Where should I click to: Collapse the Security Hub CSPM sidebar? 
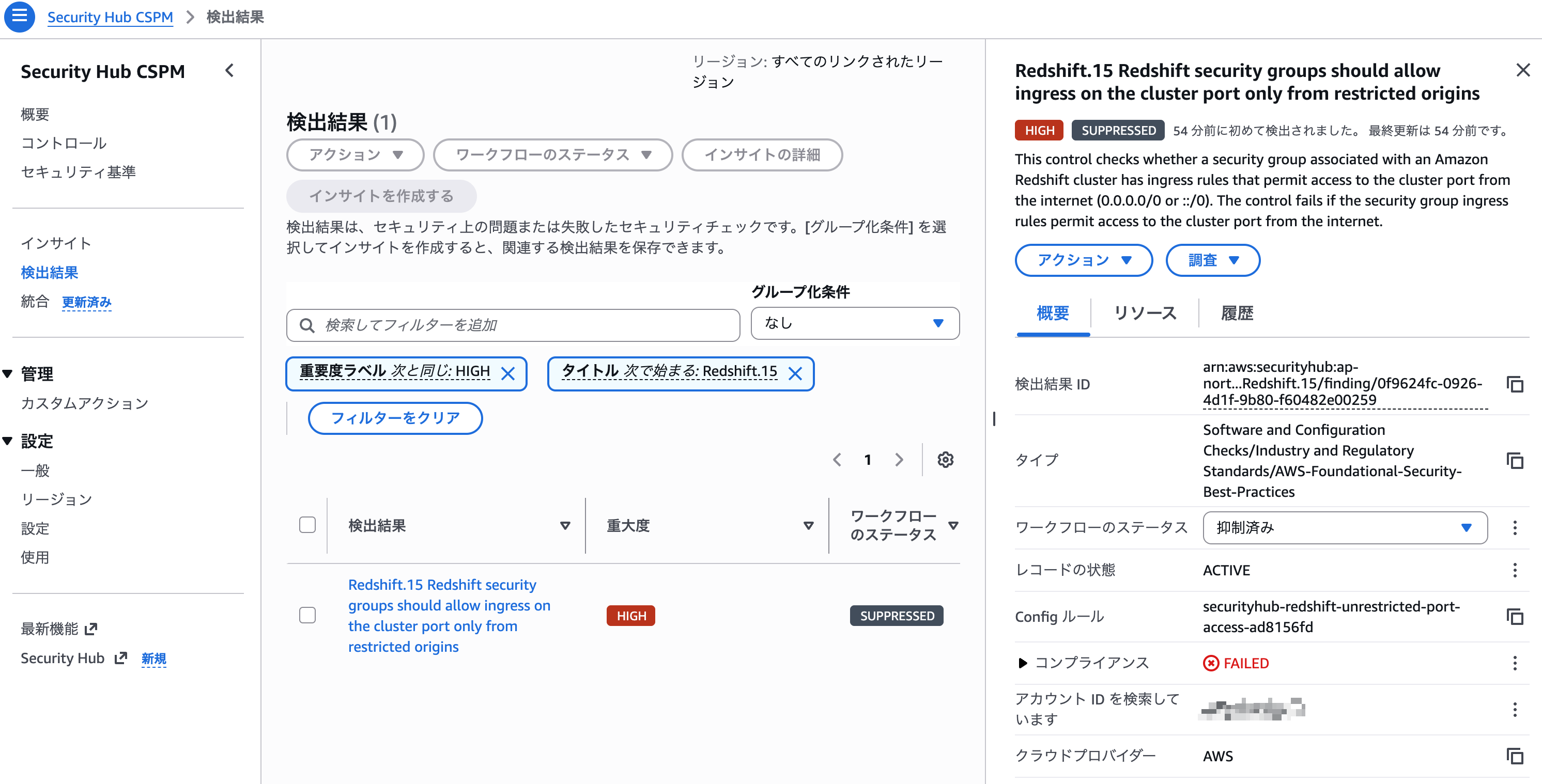pyautogui.click(x=229, y=71)
